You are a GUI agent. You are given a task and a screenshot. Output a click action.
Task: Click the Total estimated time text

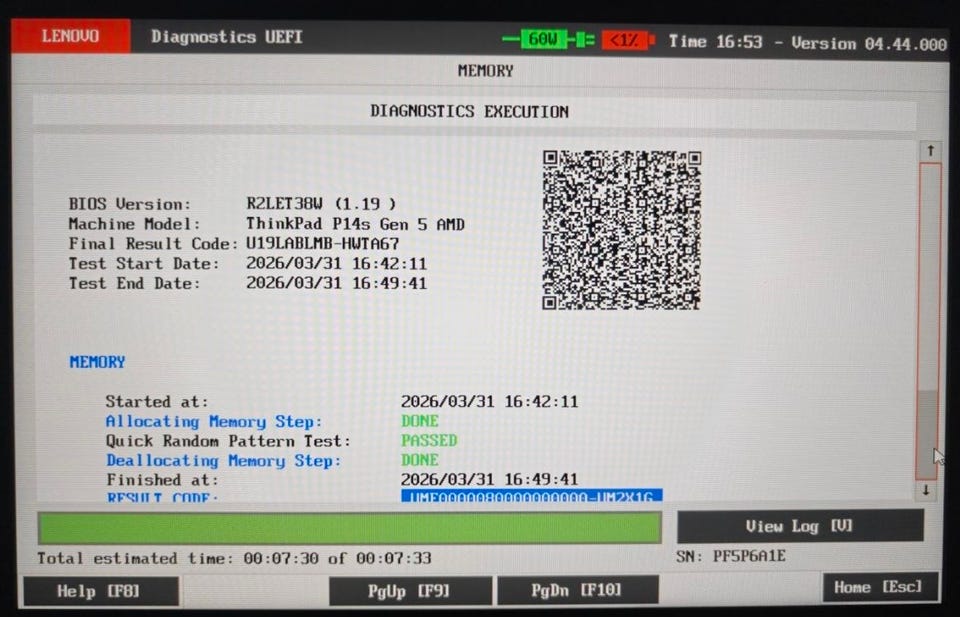pos(234,558)
